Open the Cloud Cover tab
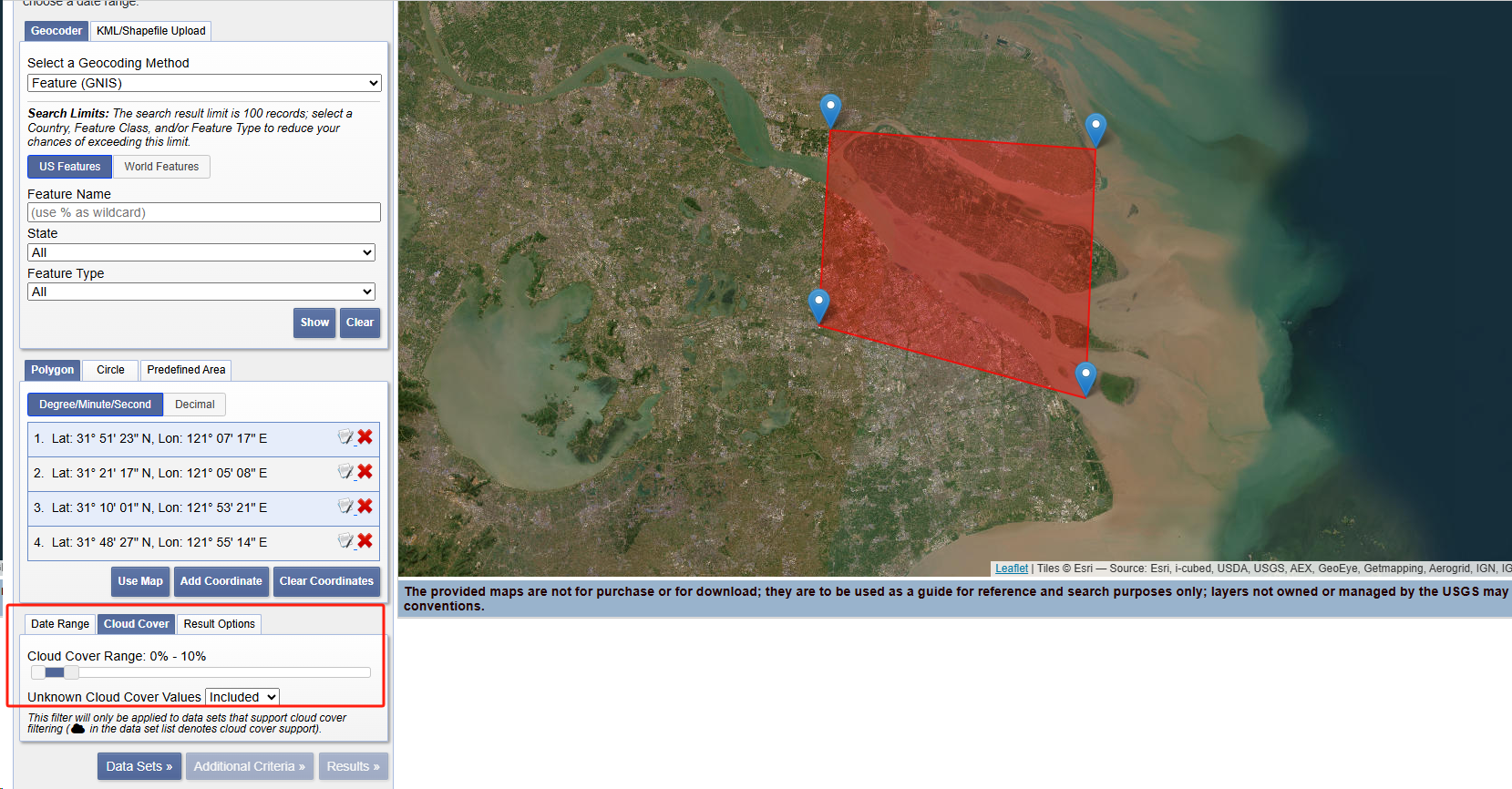Viewport: 1512px width, 789px height. pos(136,624)
